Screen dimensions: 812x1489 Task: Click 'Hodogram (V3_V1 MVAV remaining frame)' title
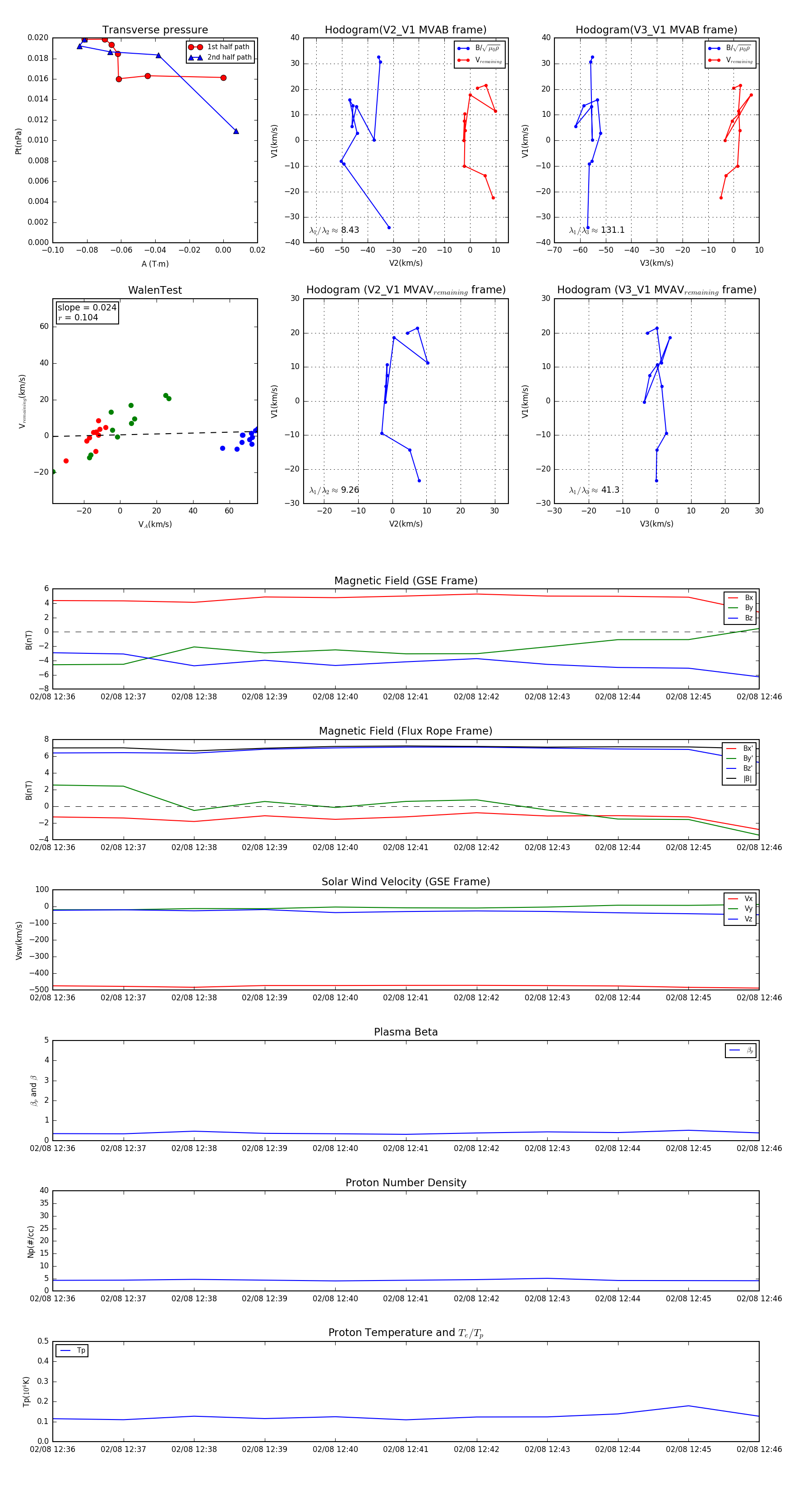(656, 290)
